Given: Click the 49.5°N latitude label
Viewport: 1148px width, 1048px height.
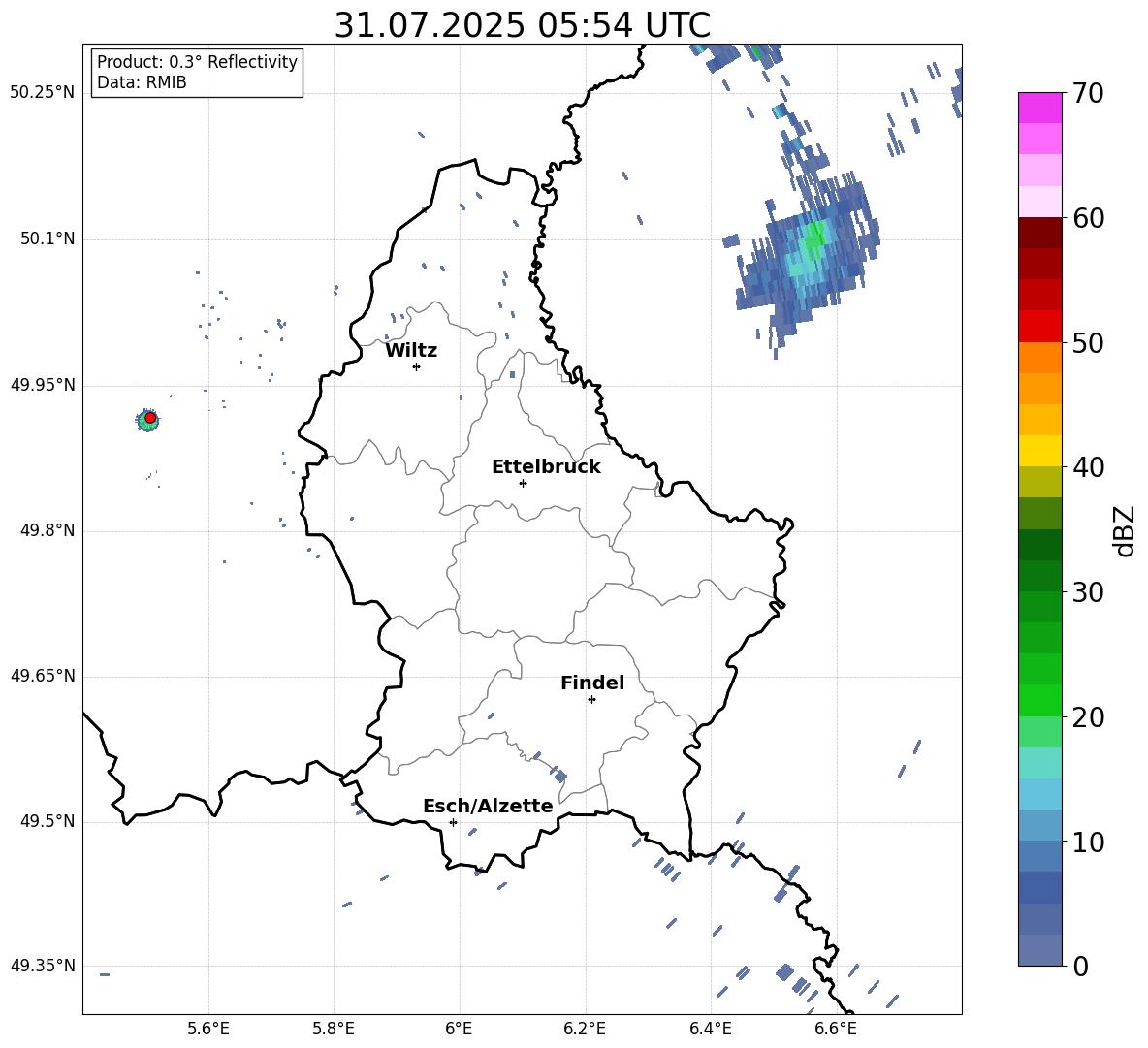Looking at the screenshot, I should (48, 821).
